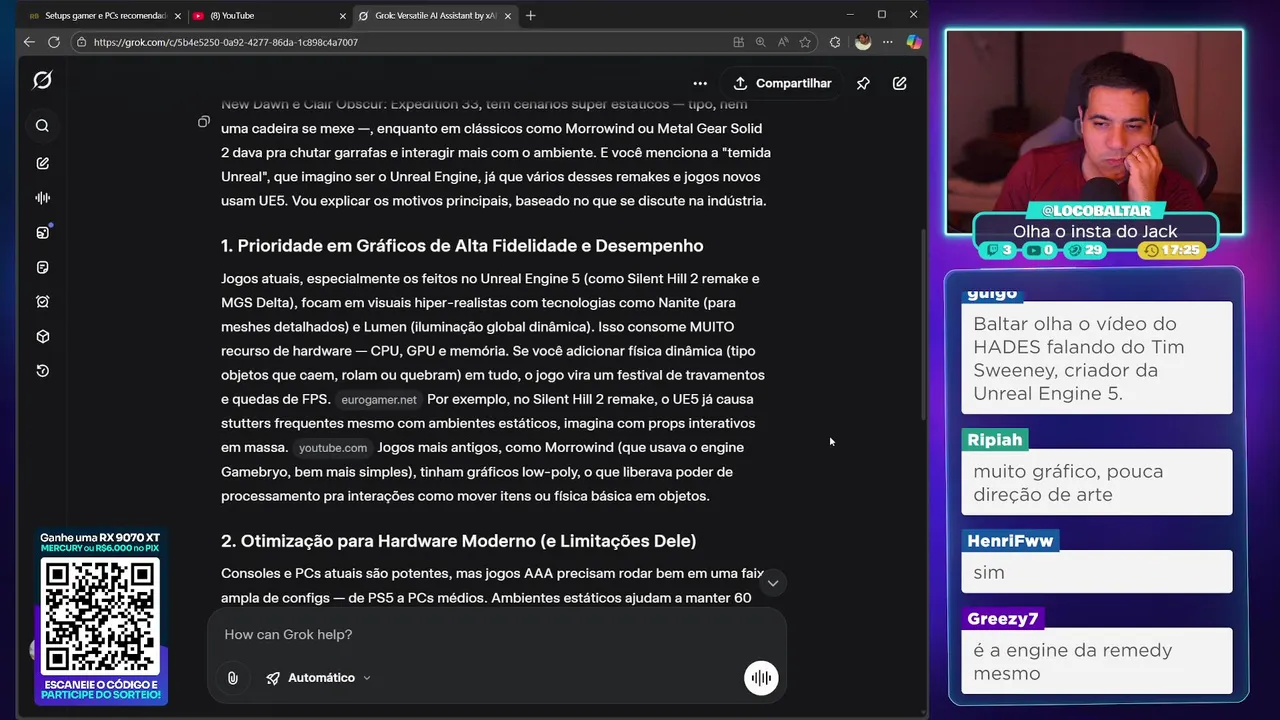Open the Copilot icon in browser toolbar
Image resolution: width=1280 pixels, height=720 pixels.
[x=914, y=42]
